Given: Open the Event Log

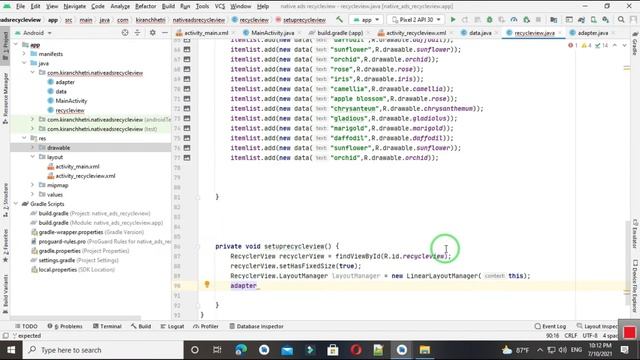Looking at the screenshot, I should tap(550, 326).
